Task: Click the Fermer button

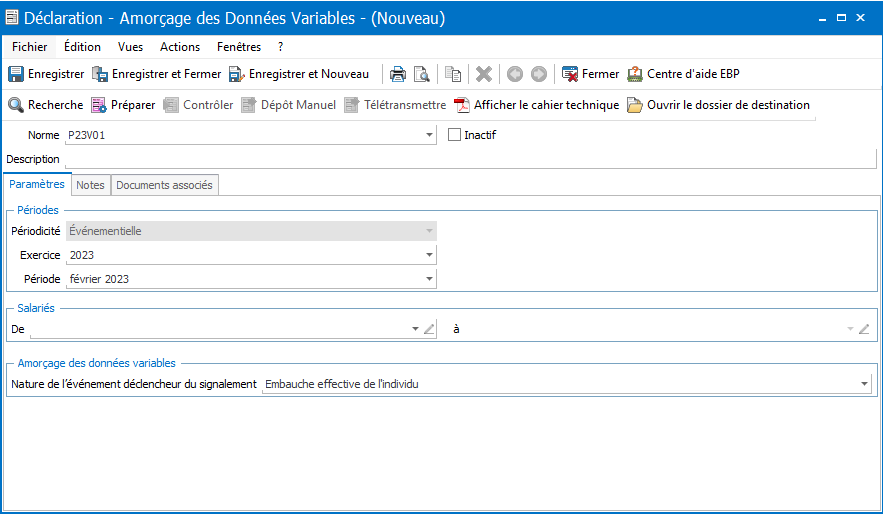Action: (591, 74)
